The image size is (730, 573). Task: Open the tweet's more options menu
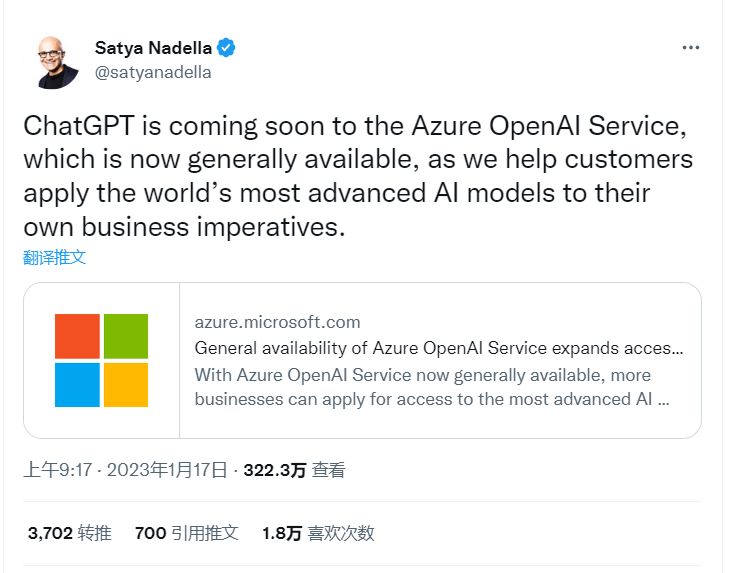(691, 48)
